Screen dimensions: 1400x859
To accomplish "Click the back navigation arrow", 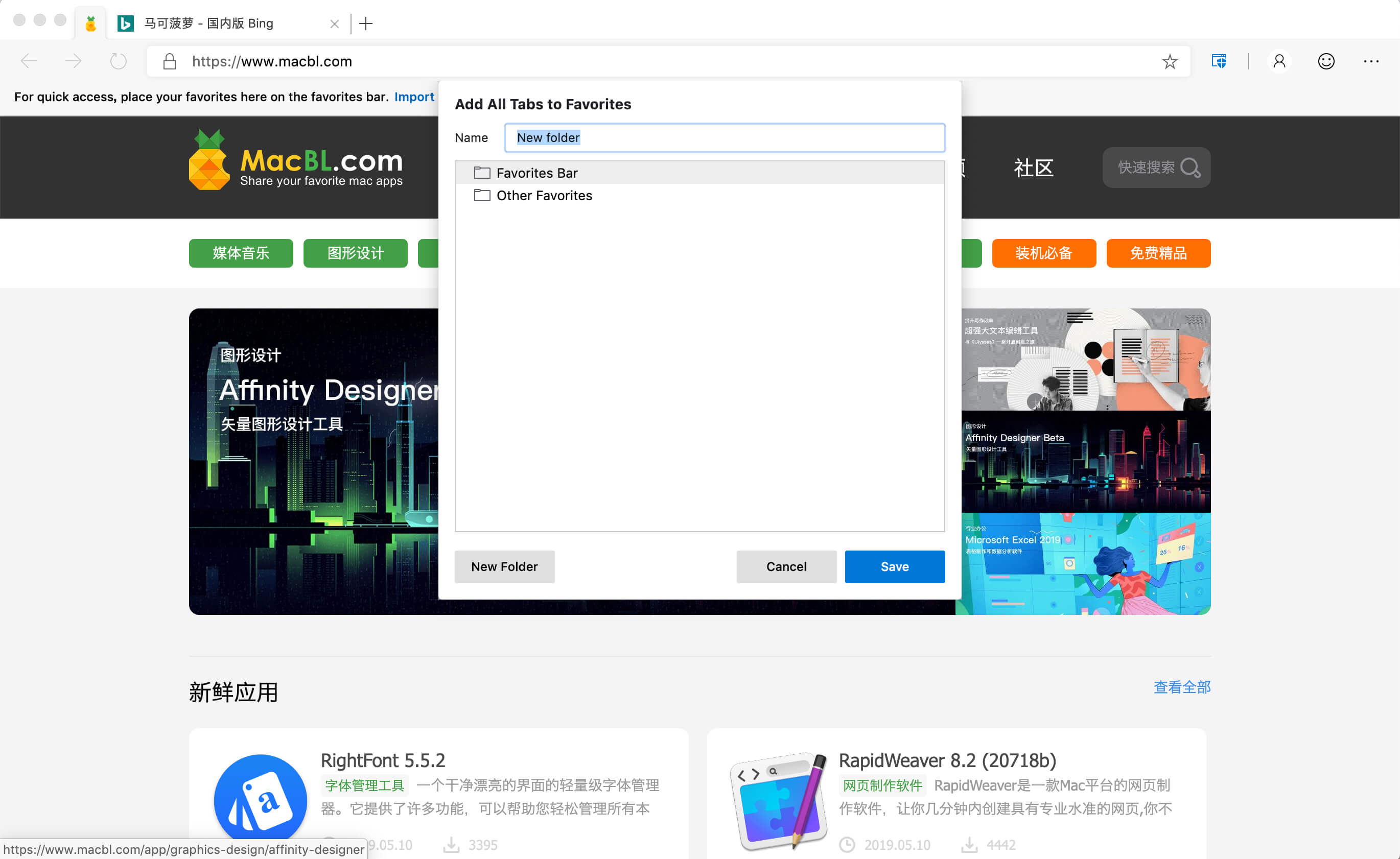I will click(x=29, y=61).
